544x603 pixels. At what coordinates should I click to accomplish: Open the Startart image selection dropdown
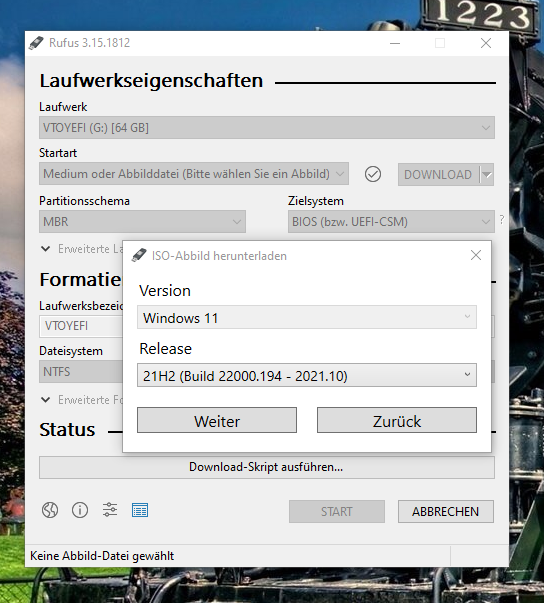coord(194,174)
